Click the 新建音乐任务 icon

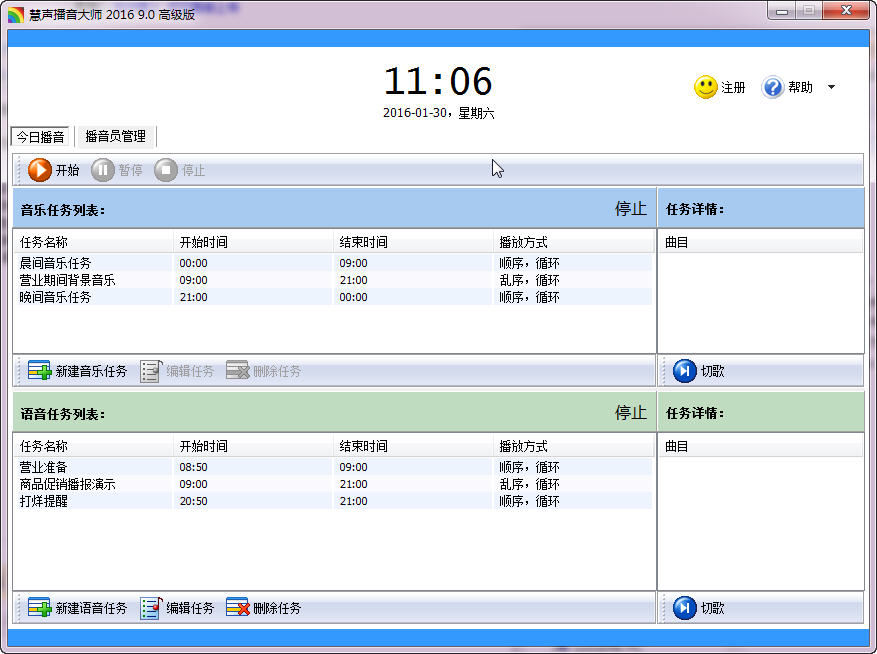coord(40,371)
